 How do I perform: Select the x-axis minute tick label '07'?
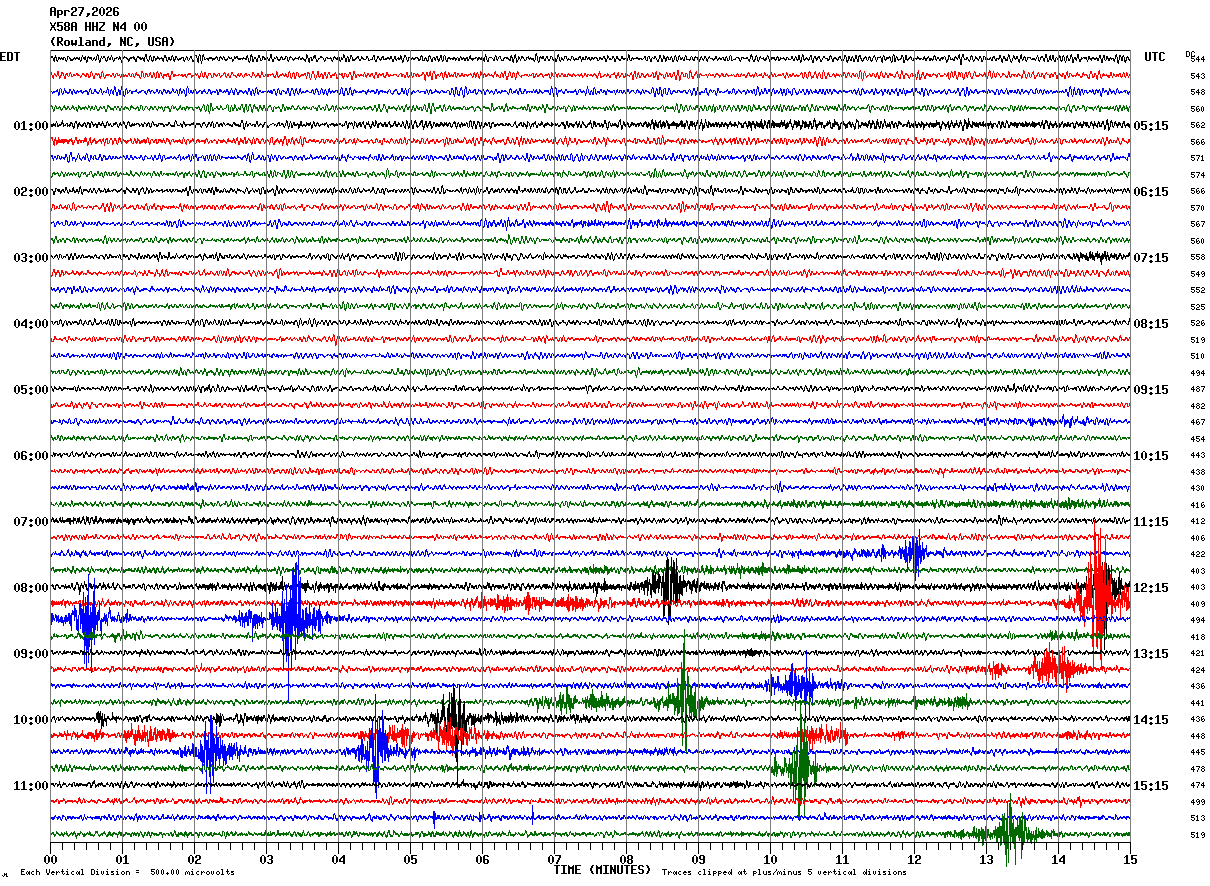point(554,859)
